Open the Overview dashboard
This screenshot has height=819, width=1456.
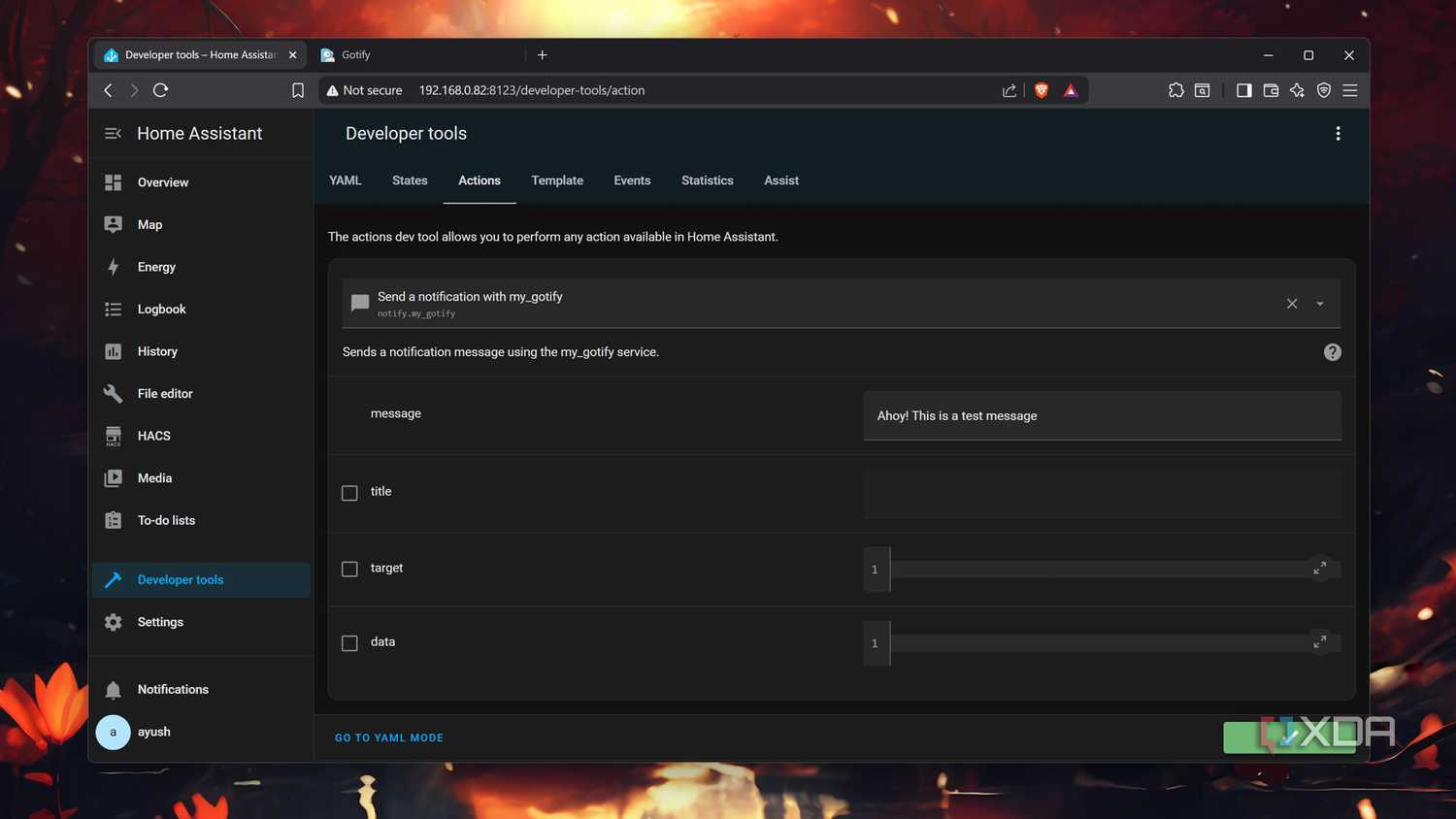tap(201, 182)
